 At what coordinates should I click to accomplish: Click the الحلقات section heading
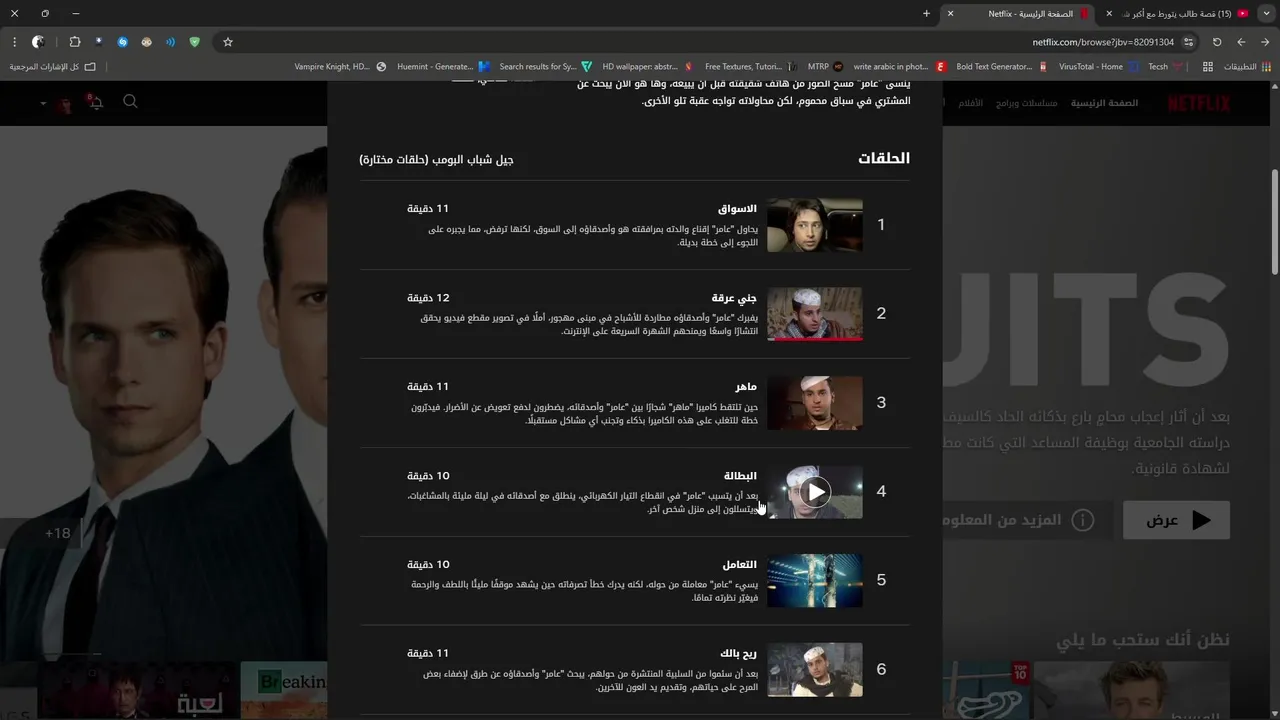[884, 158]
